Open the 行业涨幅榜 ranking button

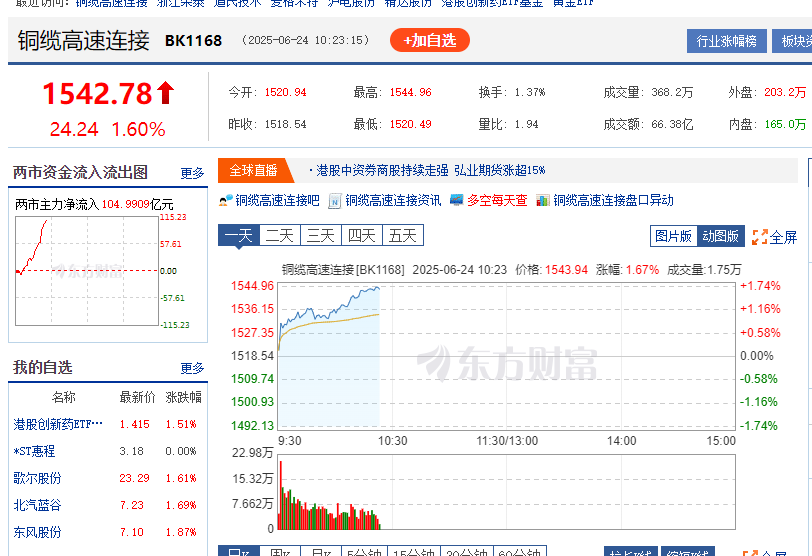coord(727,41)
